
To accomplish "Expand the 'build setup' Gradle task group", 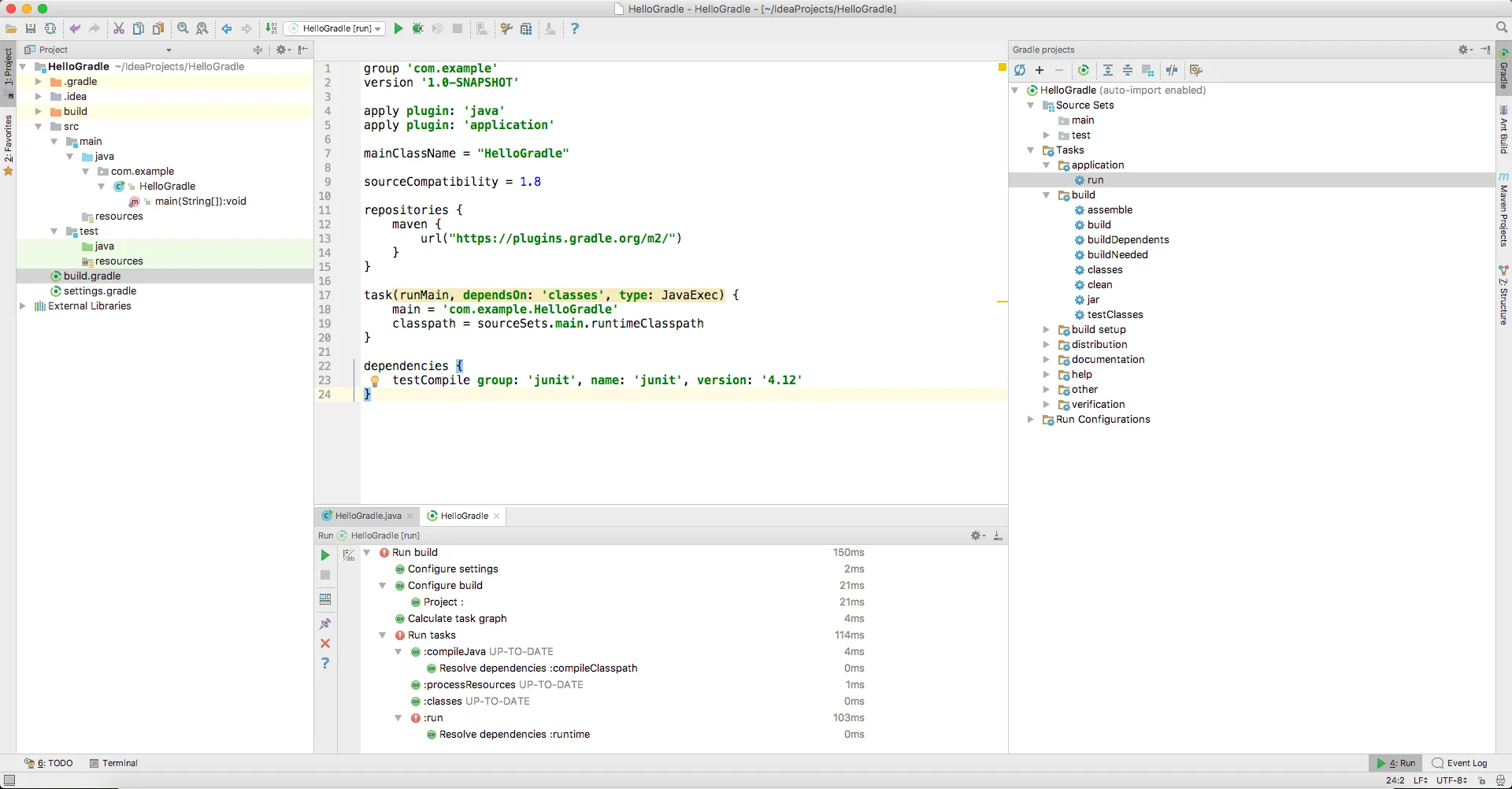I will 1047,330.
